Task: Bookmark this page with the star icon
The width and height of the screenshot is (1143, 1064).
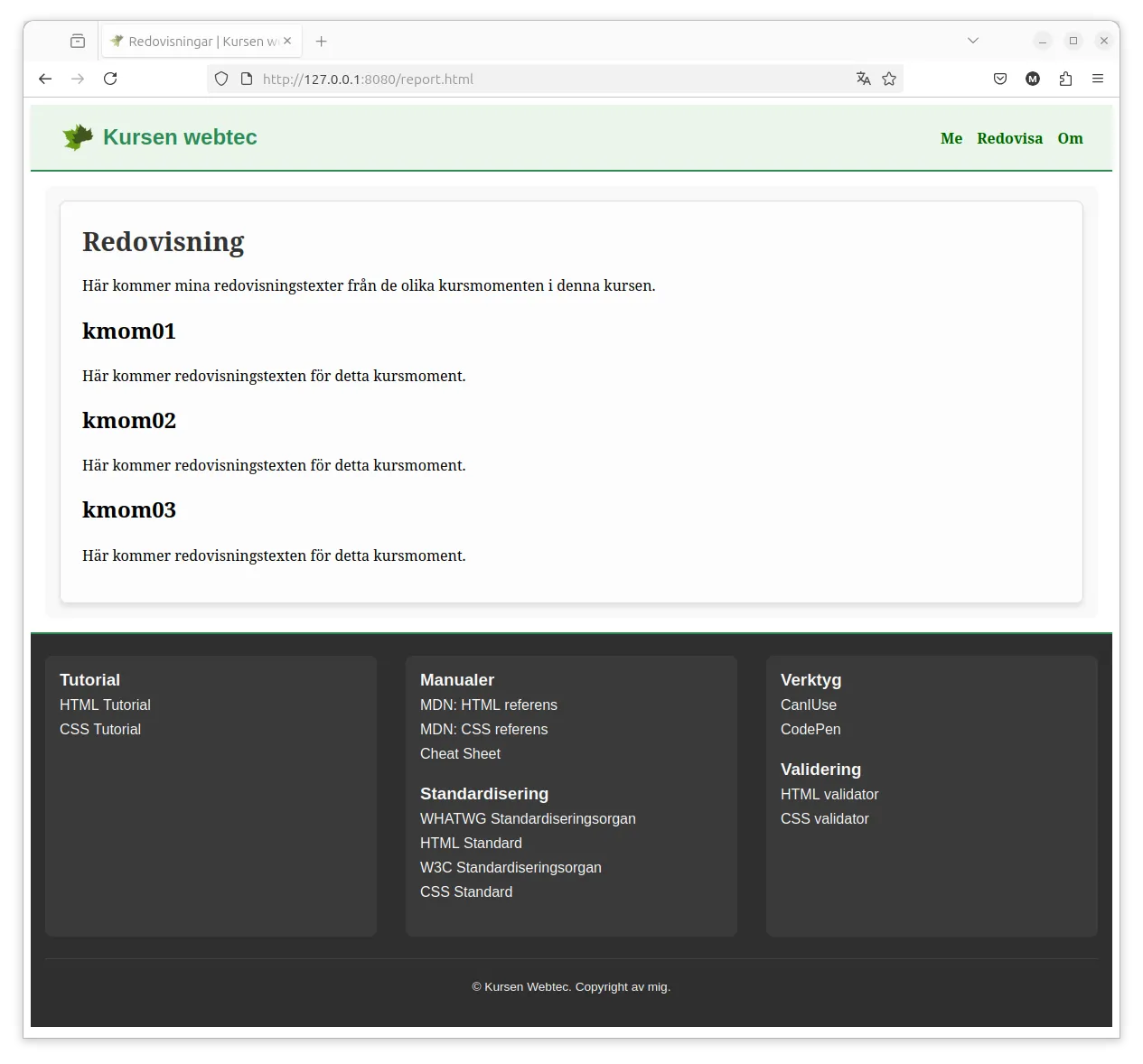Action: pyautogui.click(x=889, y=79)
